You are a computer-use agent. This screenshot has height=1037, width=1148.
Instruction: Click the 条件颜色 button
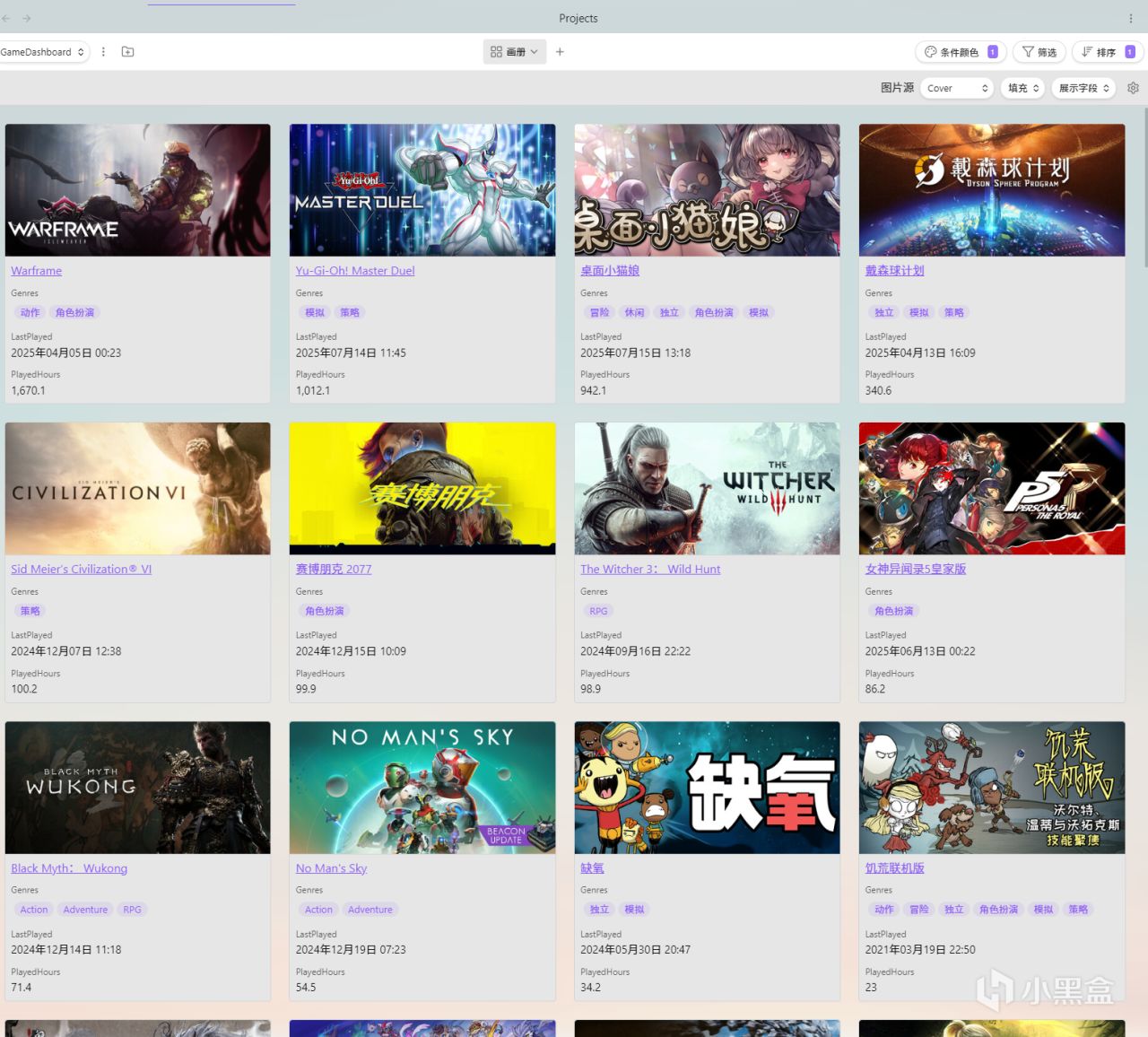pos(961,52)
